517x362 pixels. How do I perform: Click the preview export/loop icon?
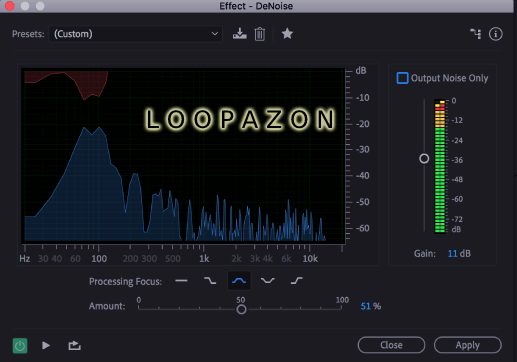coord(74,345)
